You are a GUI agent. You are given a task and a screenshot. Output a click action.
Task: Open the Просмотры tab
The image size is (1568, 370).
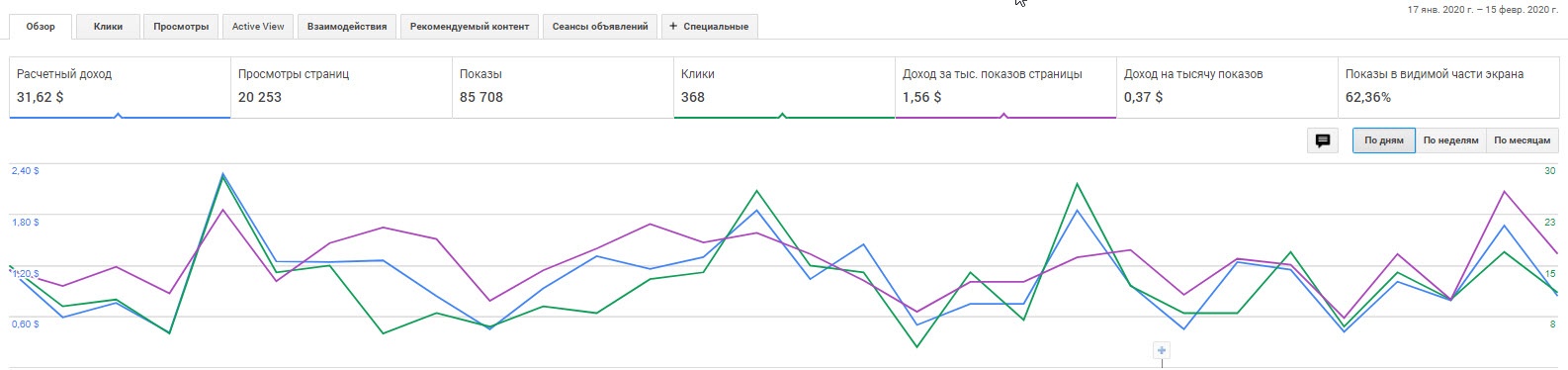coord(181,27)
